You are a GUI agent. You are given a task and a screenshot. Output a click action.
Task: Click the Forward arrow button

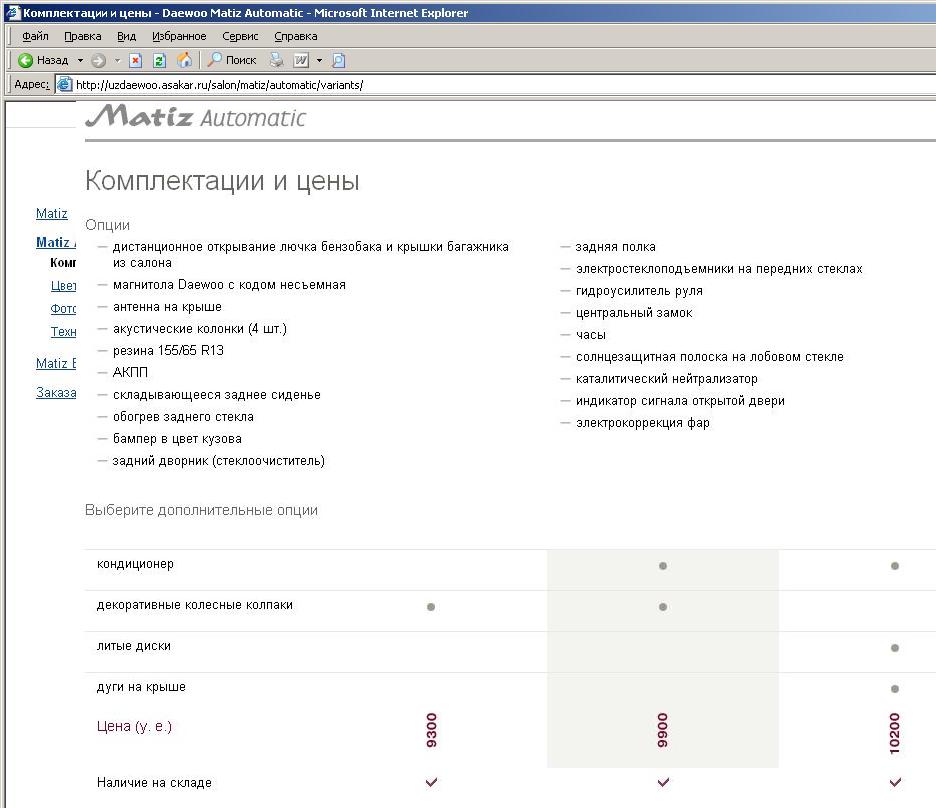click(98, 60)
